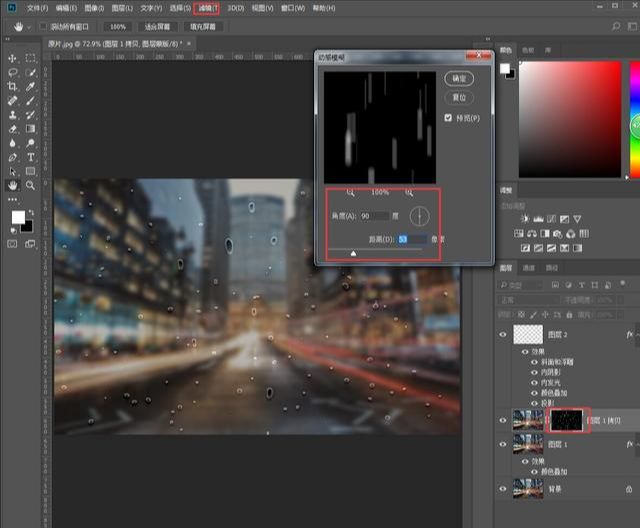Select the Path Selection tool
The height and width of the screenshot is (528, 640).
click(x=12, y=171)
